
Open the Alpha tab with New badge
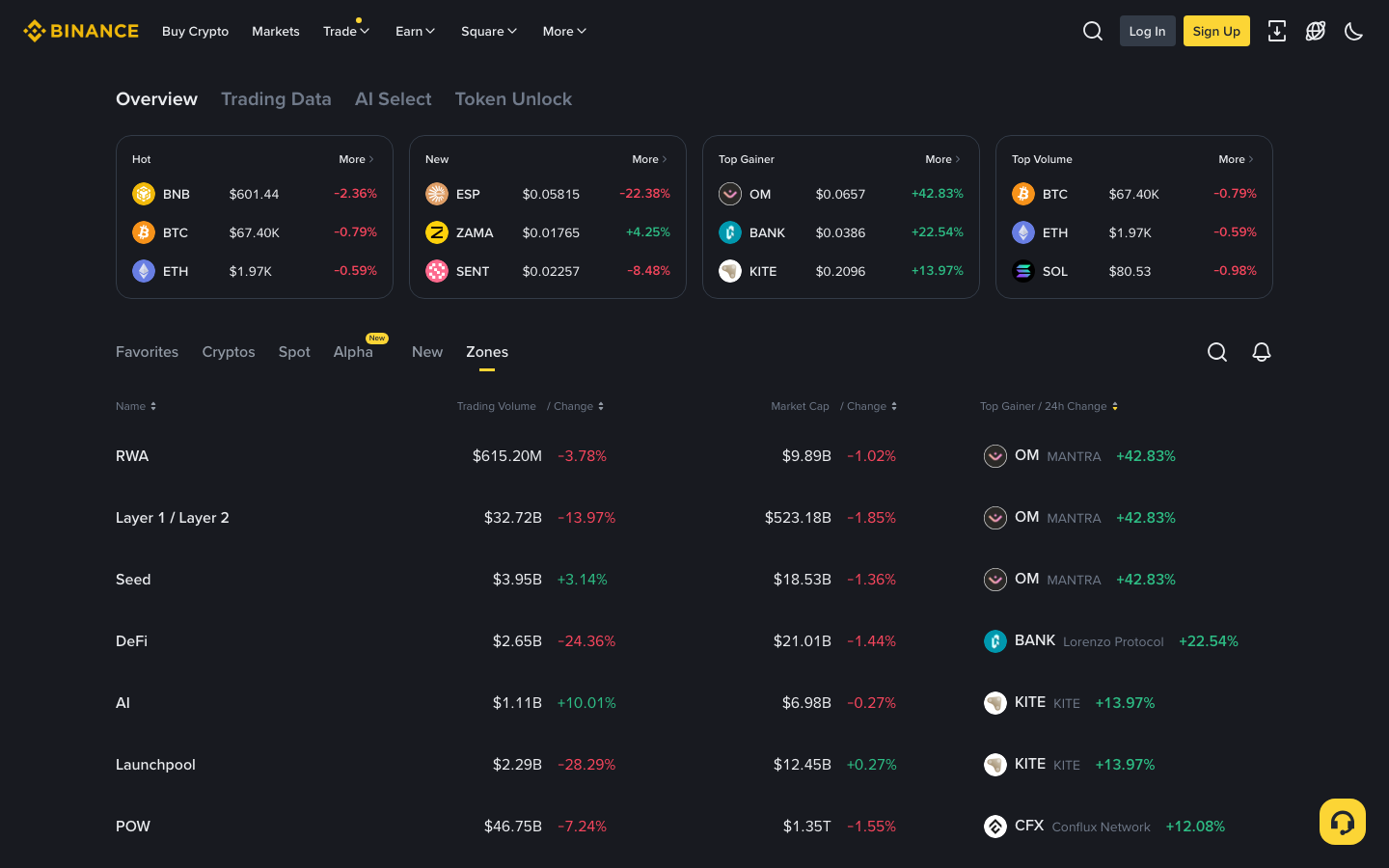(x=353, y=352)
